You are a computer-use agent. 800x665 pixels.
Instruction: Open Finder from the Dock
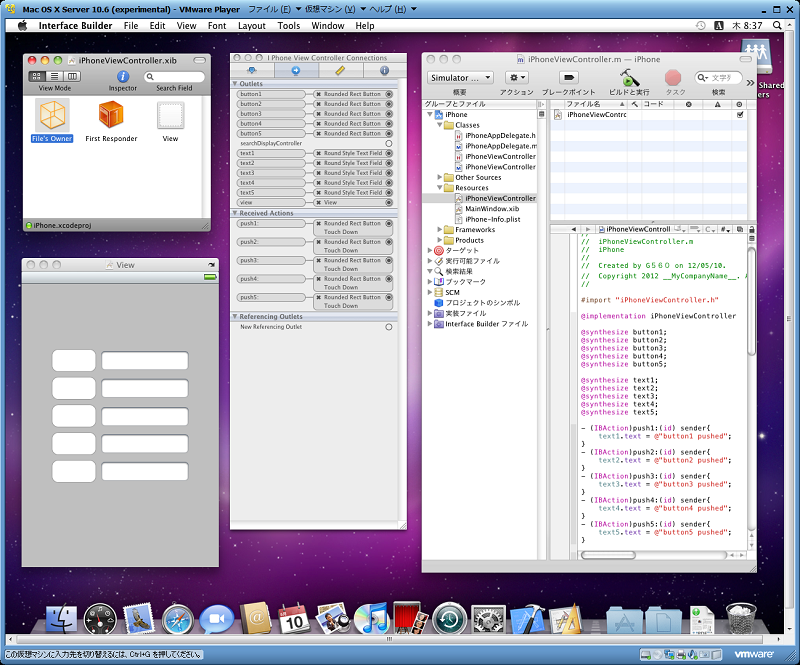(x=61, y=619)
